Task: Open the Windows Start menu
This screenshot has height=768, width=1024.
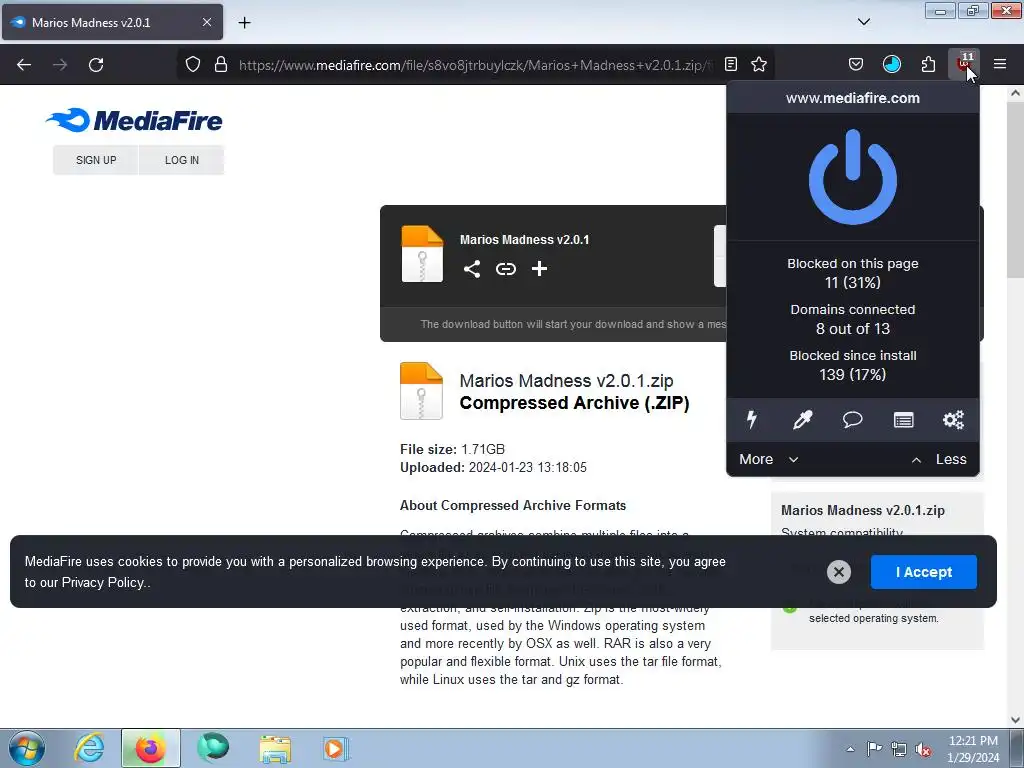Action: 26,748
